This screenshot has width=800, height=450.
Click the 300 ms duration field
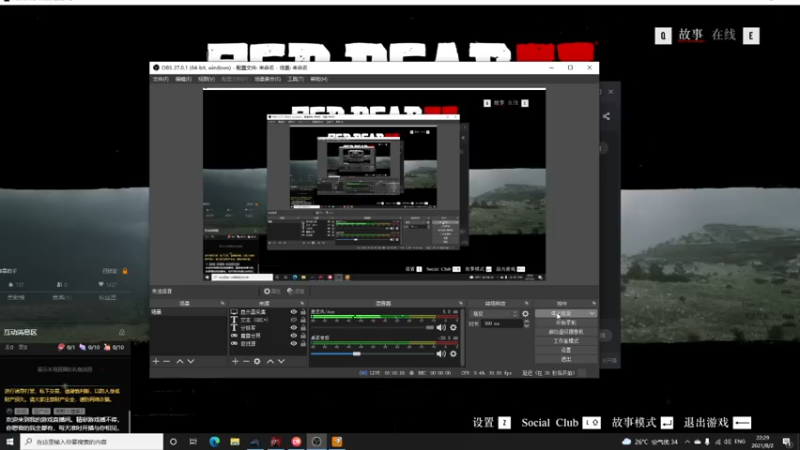(x=502, y=323)
